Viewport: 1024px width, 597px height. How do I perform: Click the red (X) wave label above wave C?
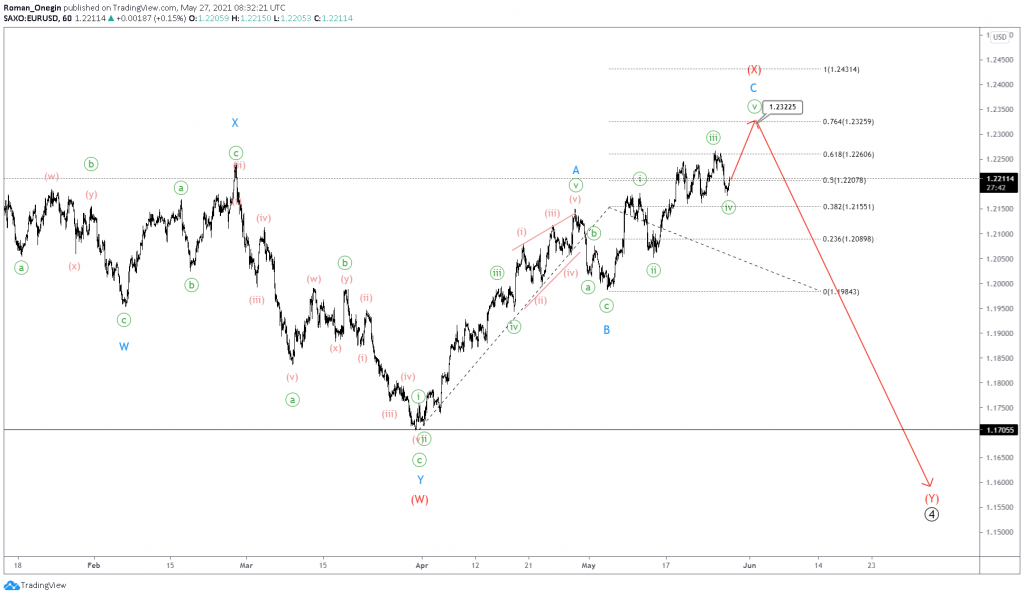[754, 70]
